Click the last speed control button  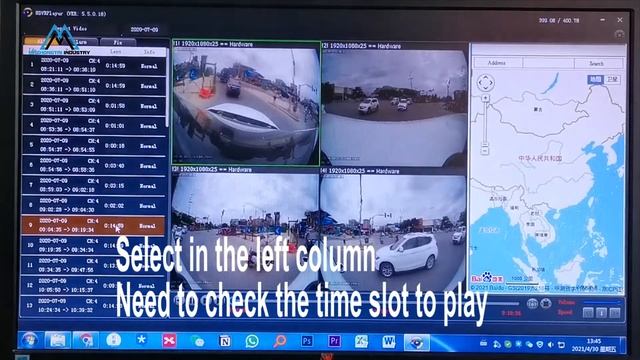(615, 313)
